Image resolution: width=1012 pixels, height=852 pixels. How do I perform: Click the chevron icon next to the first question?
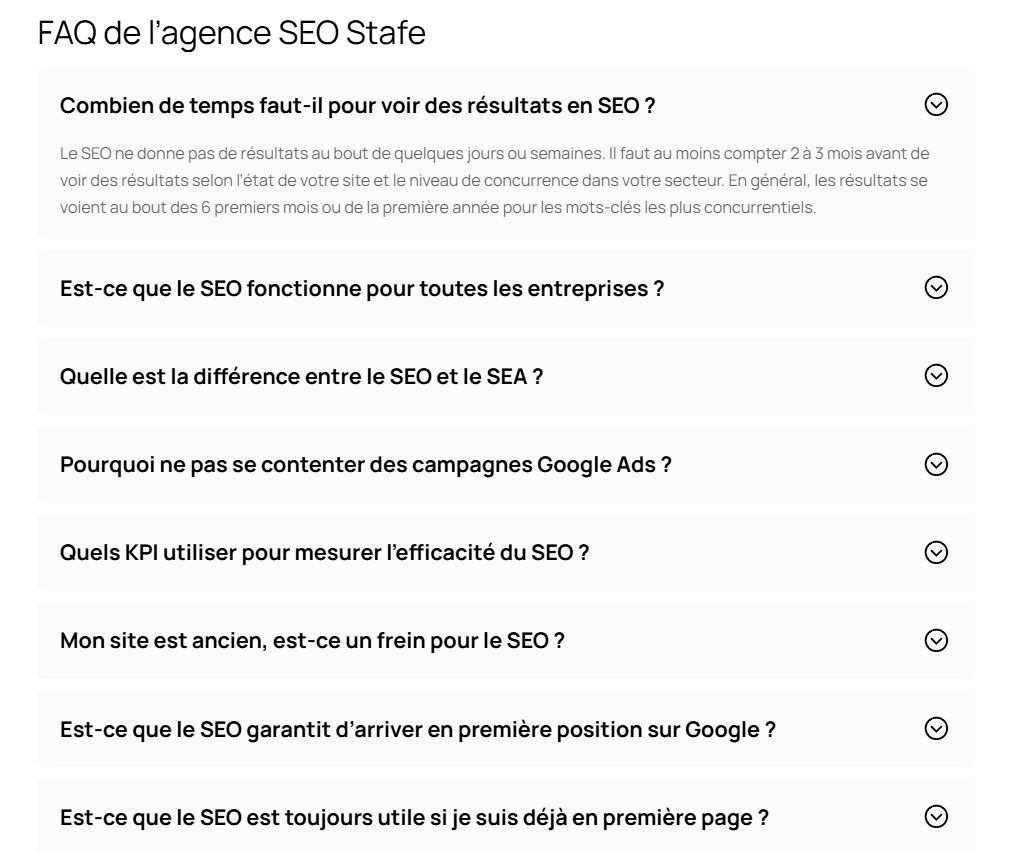click(936, 105)
